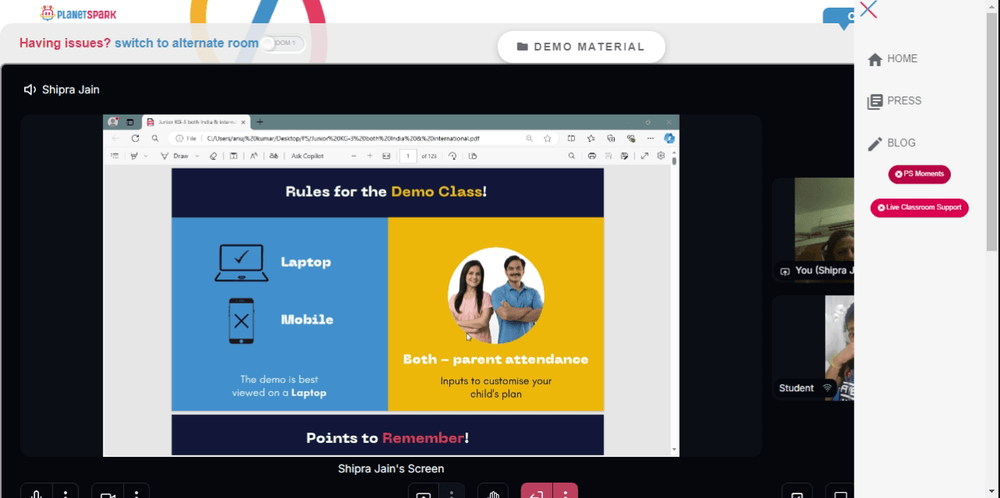Image resolution: width=1000 pixels, height=498 pixels.
Task: Click the red leave class button
Action: [536, 492]
